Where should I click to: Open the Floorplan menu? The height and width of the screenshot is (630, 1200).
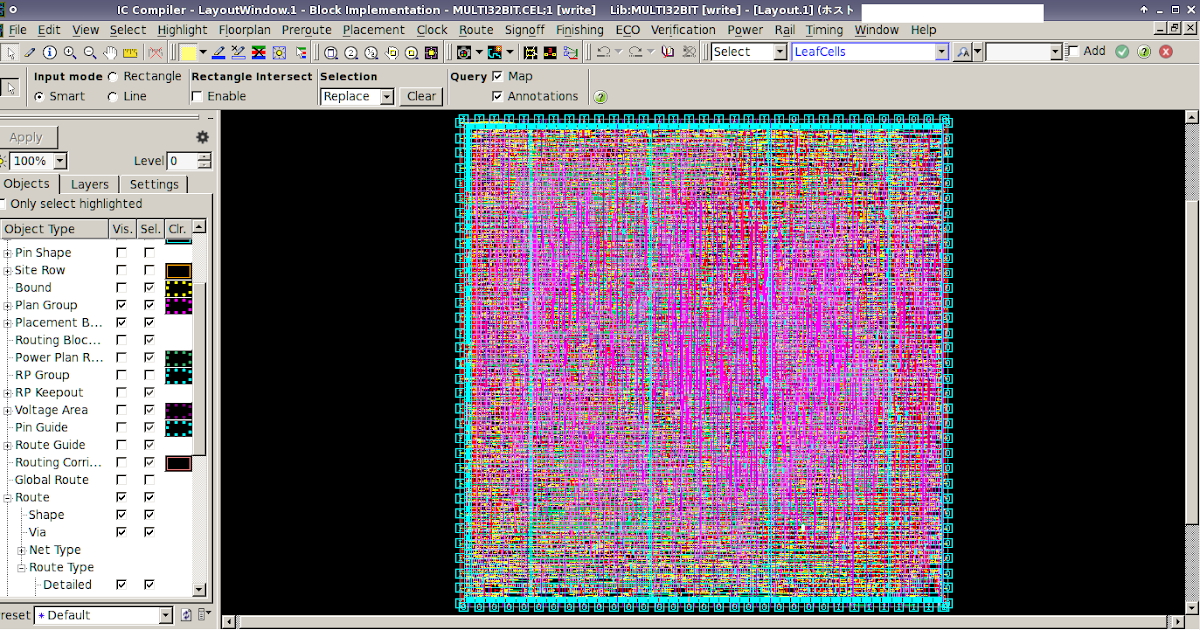tap(244, 30)
